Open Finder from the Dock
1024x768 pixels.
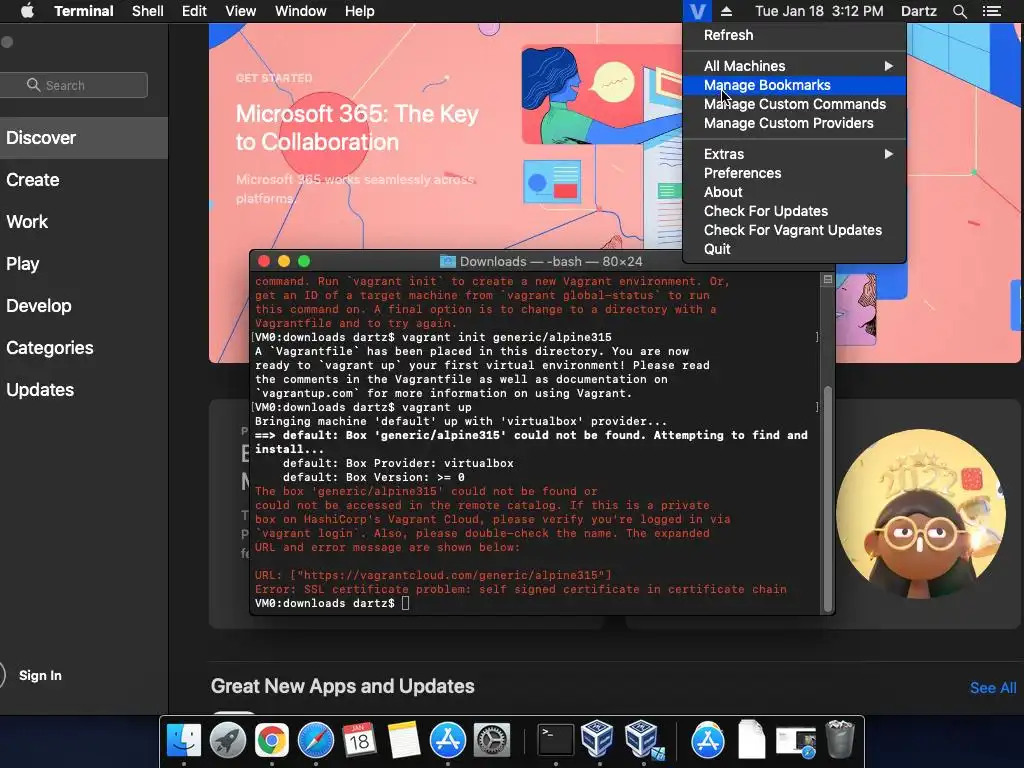pyautogui.click(x=184, y=741)
